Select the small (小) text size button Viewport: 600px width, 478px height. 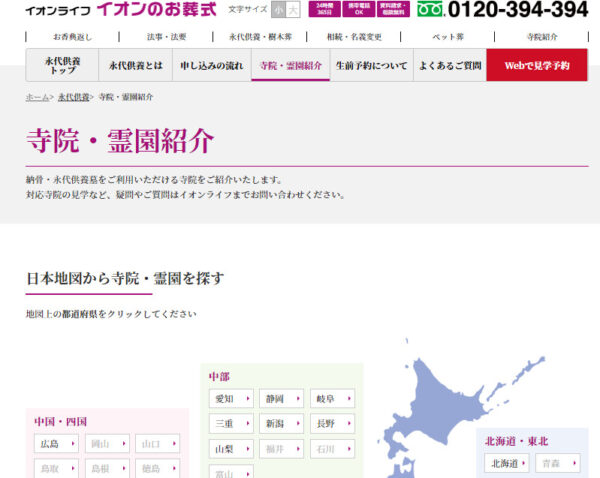pyautogui.click(x=278, y=10)
